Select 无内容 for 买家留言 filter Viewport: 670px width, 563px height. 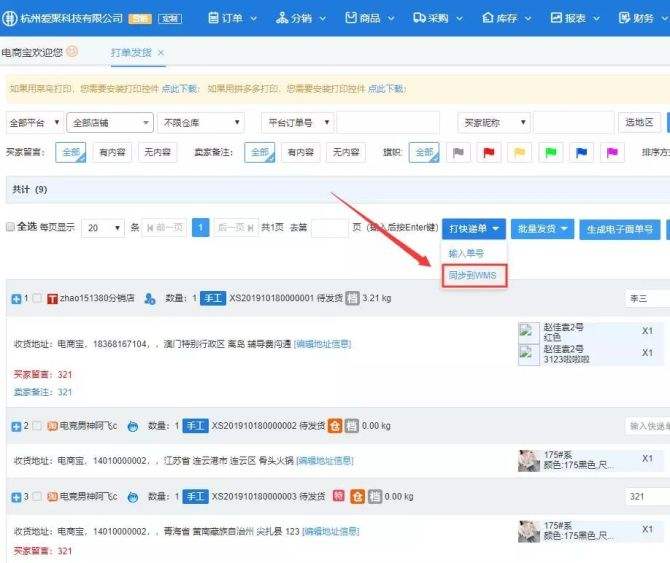tap(157, 152)
